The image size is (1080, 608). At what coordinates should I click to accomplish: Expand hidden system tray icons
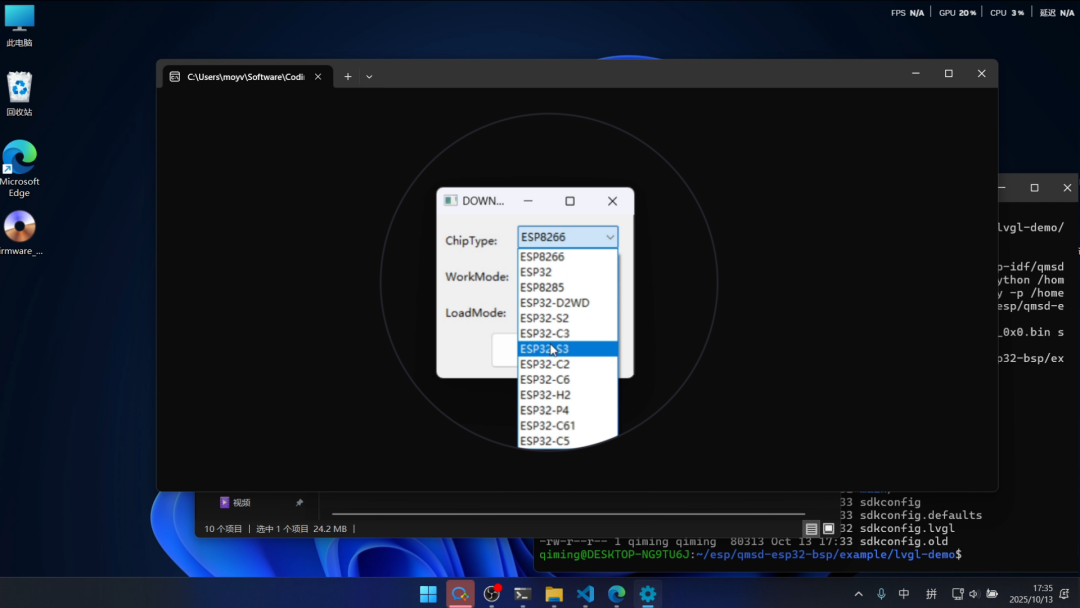click(x=858, y=594)
